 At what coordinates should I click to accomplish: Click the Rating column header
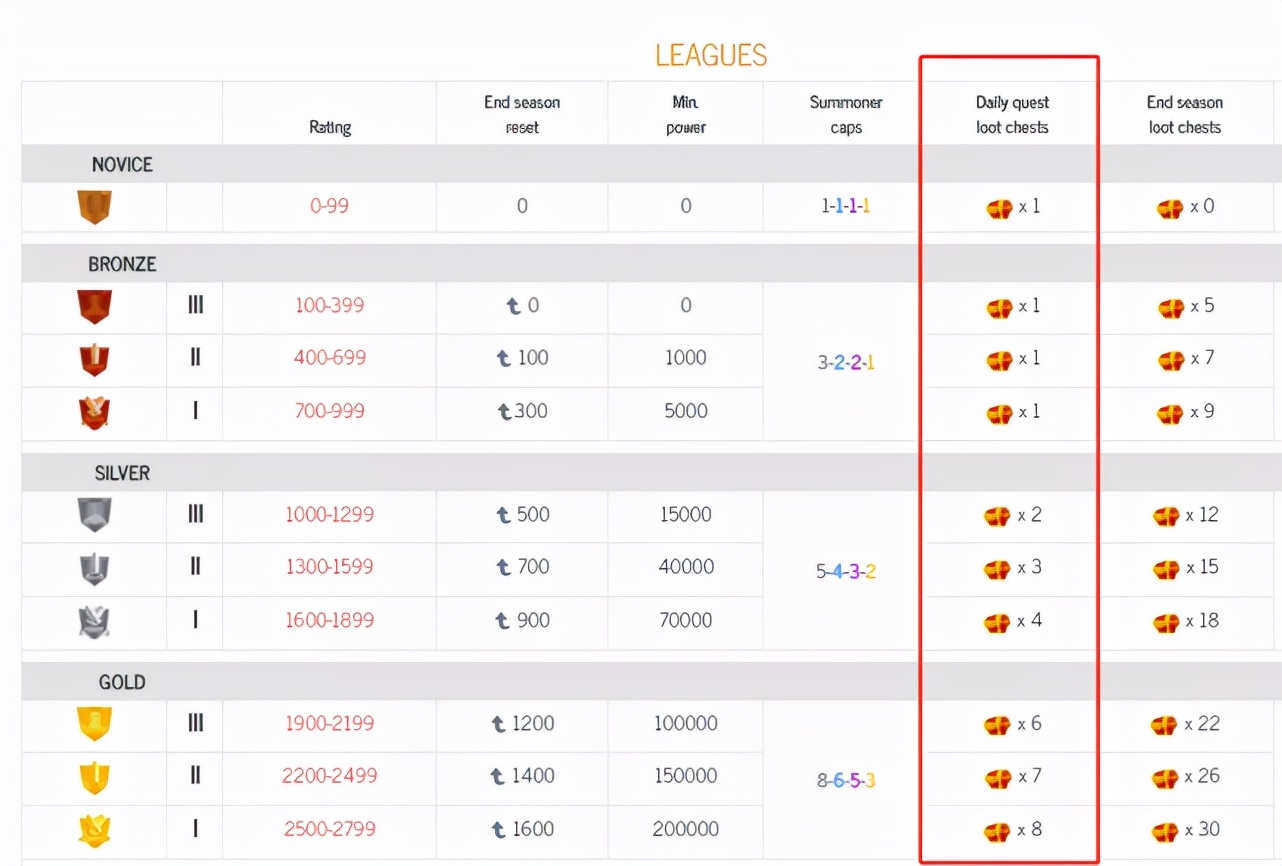pyautogui.click(x=330, y=127)
